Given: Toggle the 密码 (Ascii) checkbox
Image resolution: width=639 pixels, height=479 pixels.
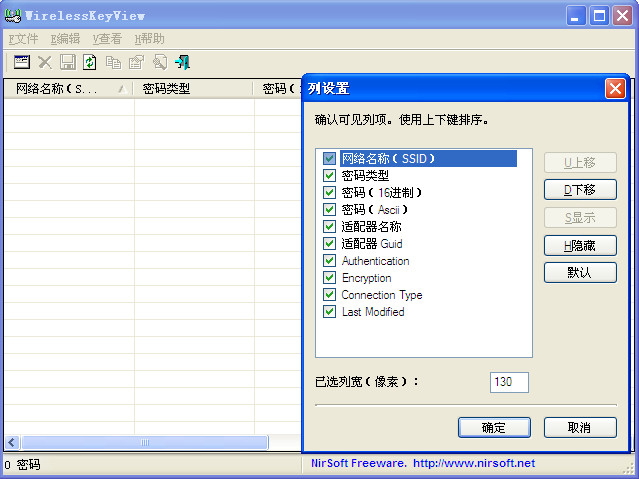Looking at the screenshot, I should (x=329, y=209).
